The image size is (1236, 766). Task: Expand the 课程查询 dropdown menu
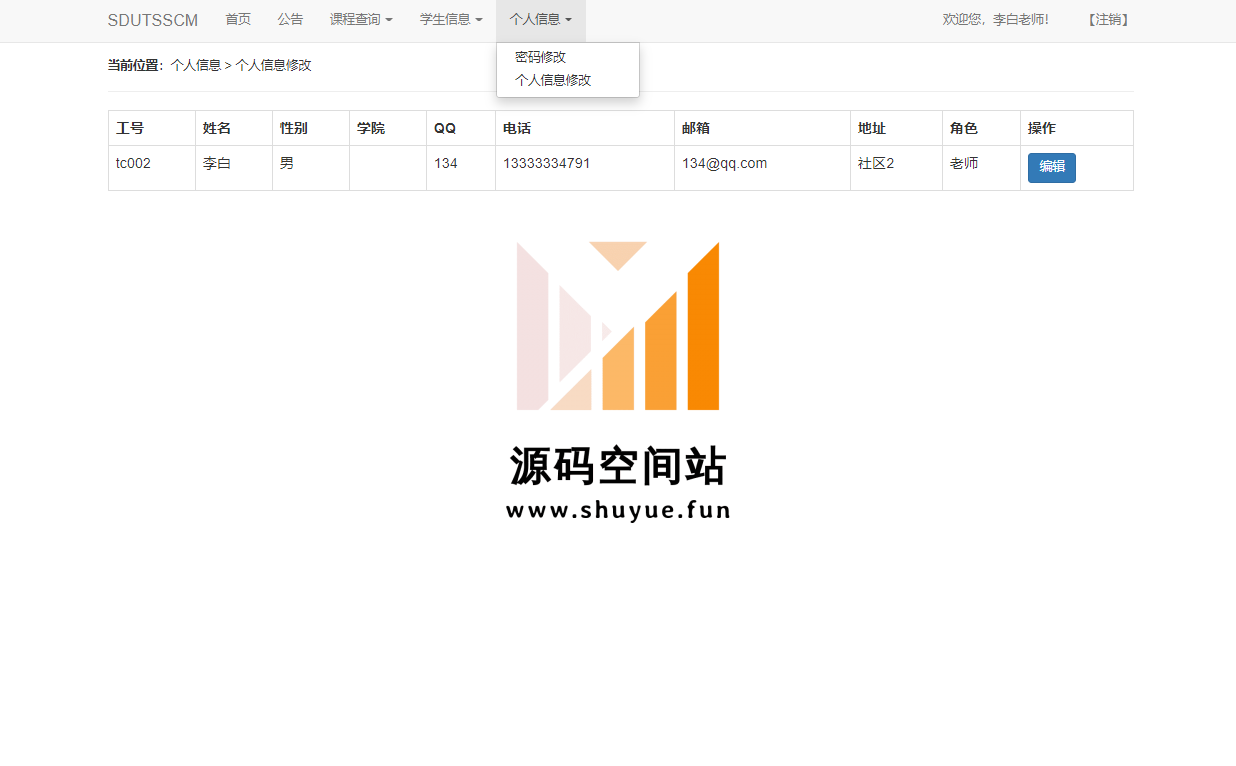coord(361,19)
